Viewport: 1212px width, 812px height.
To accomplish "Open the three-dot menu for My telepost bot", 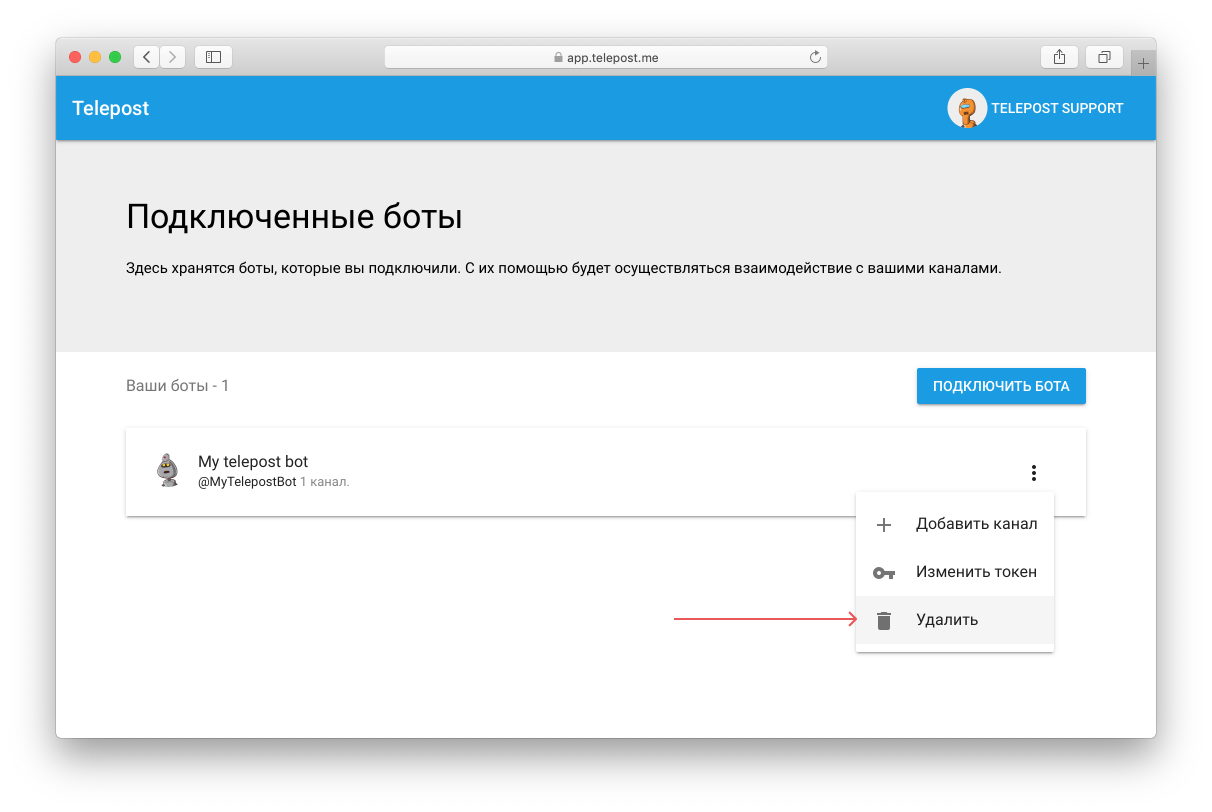I will 1034,473.
